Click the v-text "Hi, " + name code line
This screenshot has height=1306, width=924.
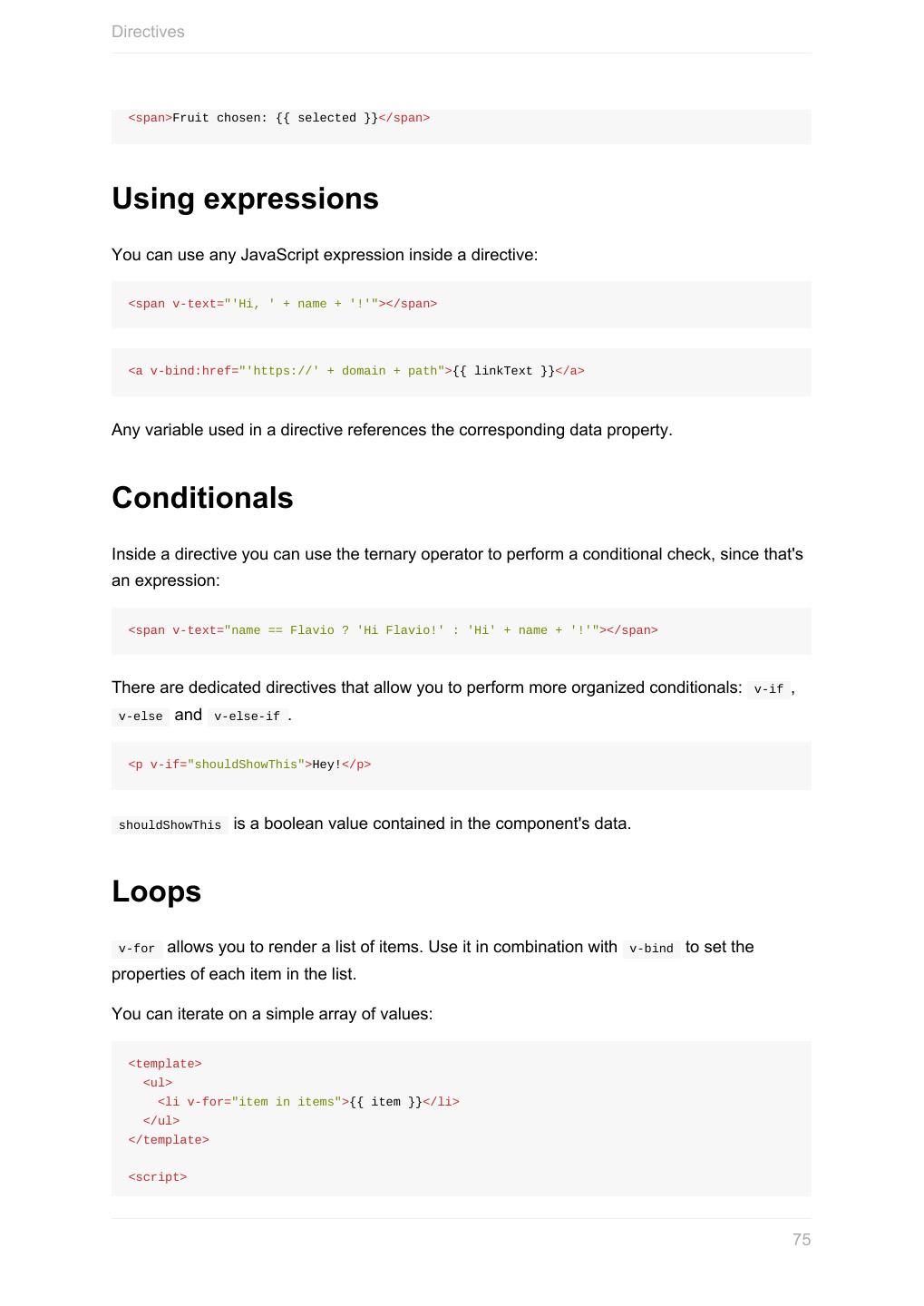tap(282, 304)
